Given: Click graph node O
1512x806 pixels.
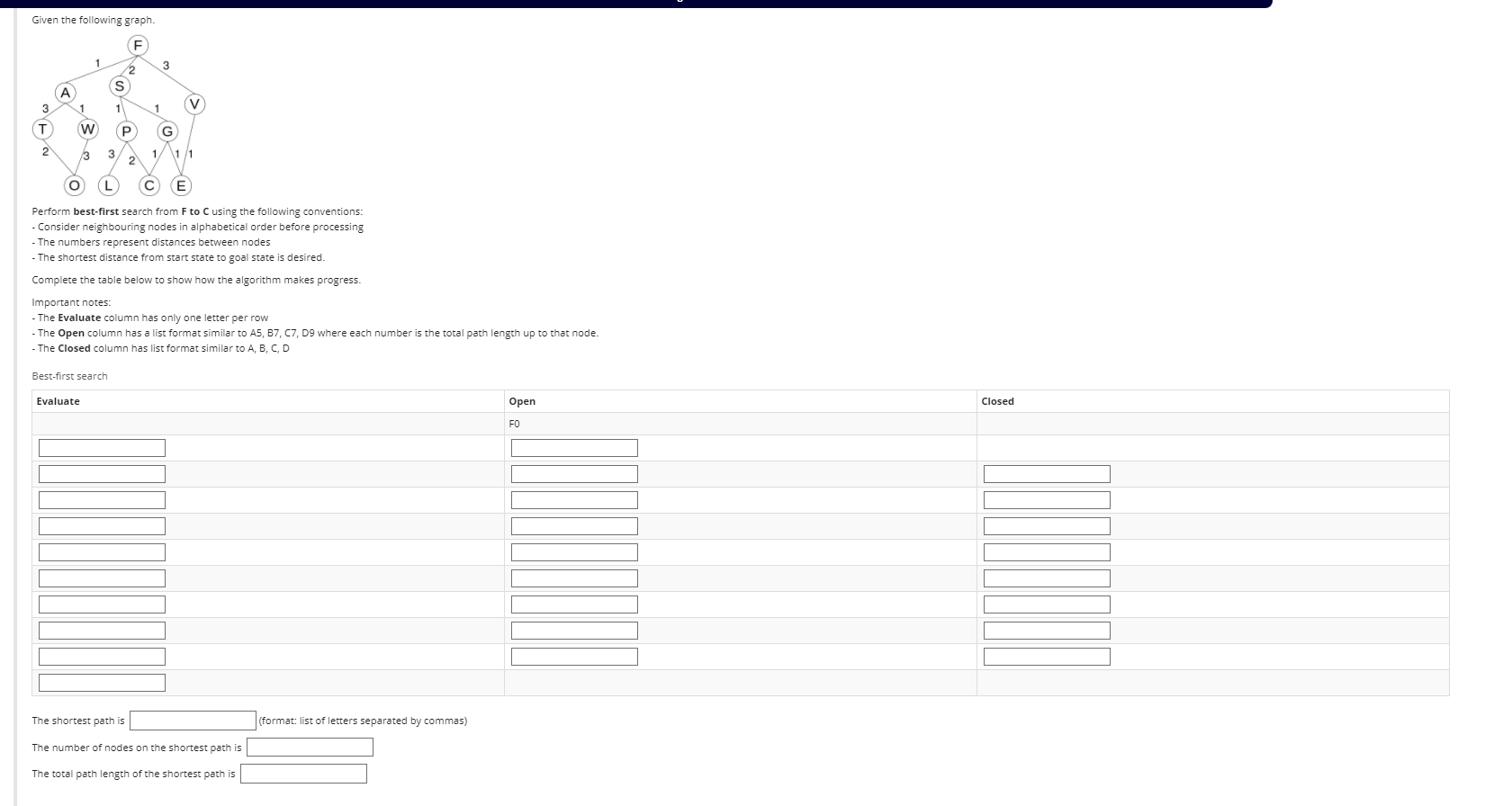Looking at the screenshot, I should (x=75, y=186).
